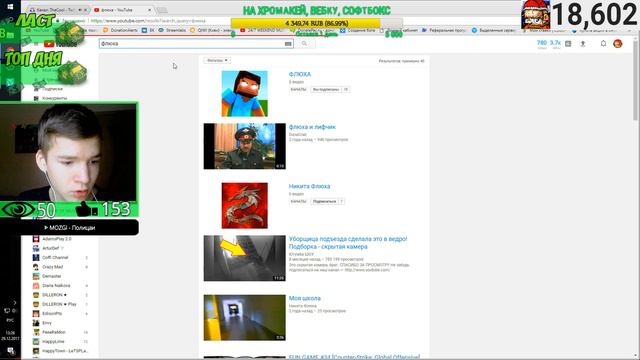Click the Моя школа video thumbnail
Screen dimensions: 640x360
tap(244, 318)
